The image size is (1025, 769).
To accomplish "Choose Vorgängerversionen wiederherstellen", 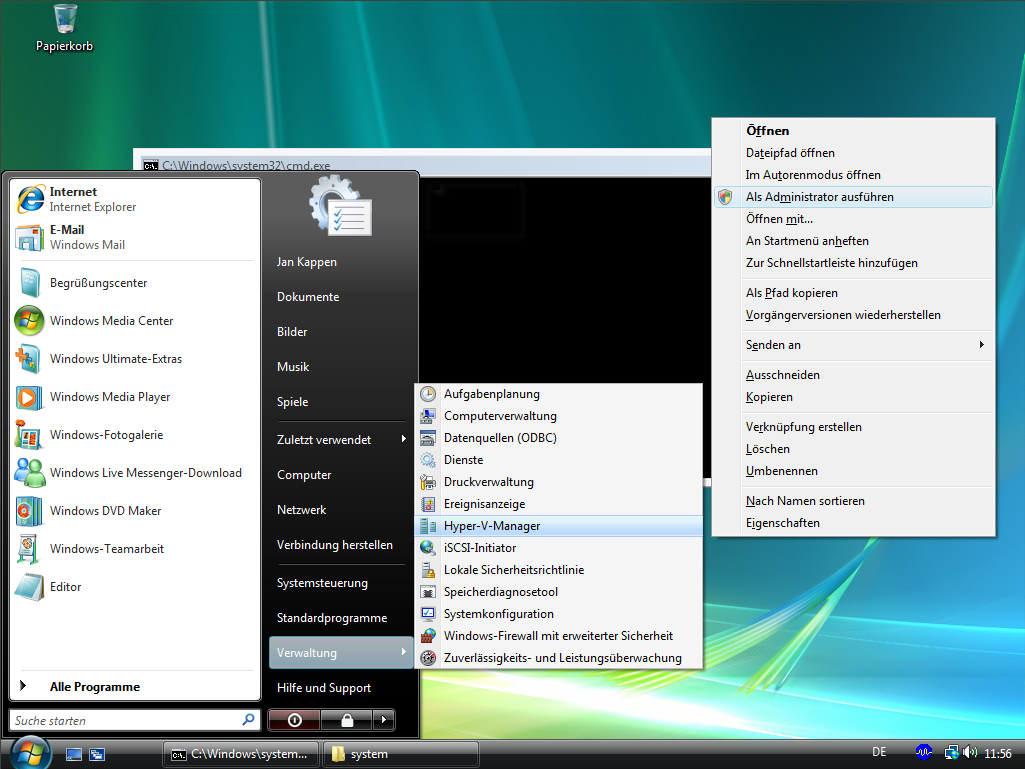I will 854,315.
